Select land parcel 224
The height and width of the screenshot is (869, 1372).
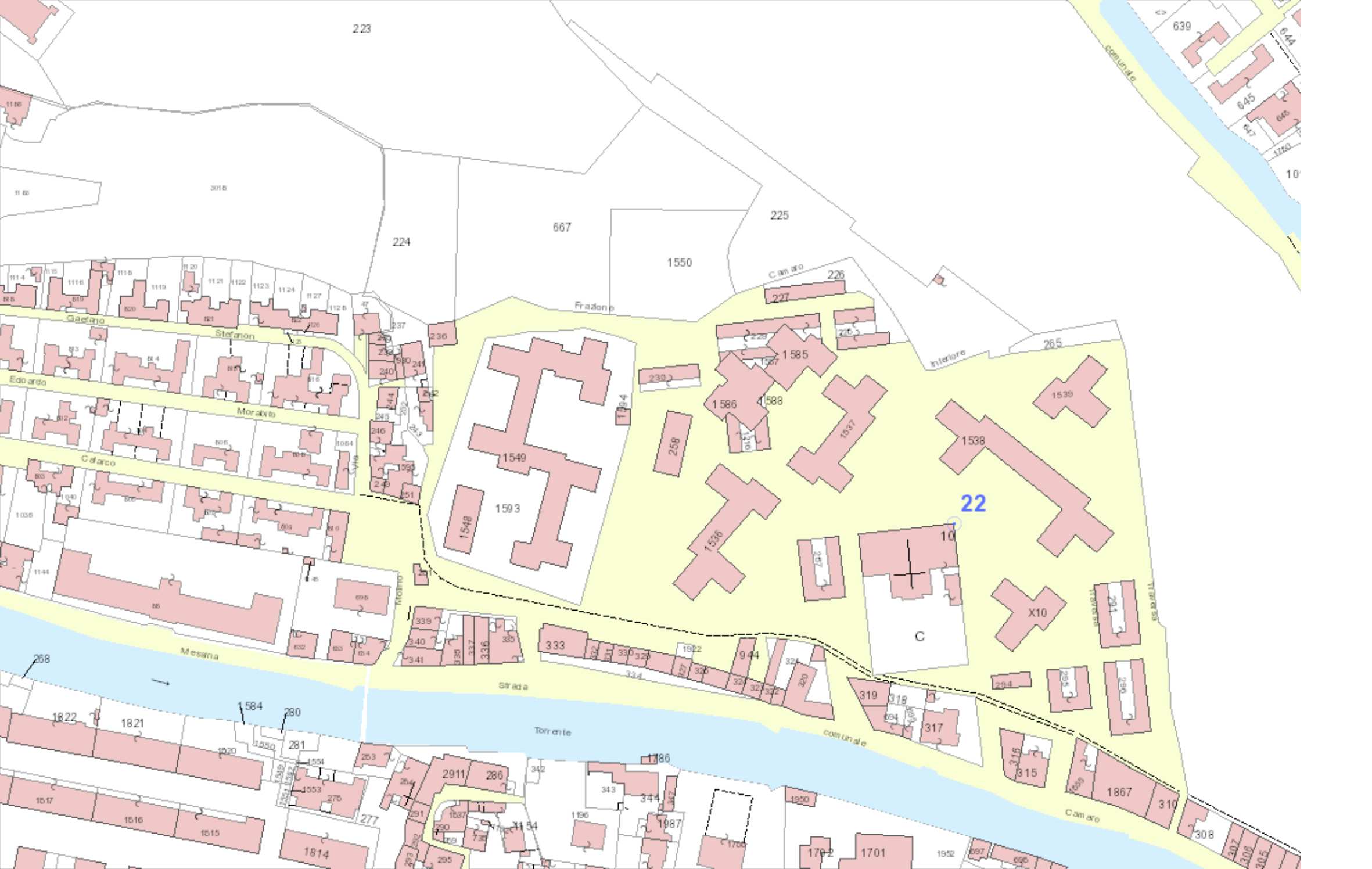[401, 242]
